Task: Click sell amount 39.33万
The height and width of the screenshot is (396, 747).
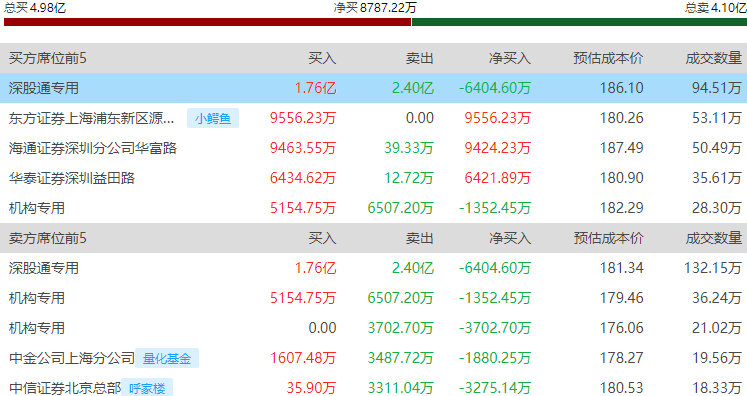Action: click(409, 148)
